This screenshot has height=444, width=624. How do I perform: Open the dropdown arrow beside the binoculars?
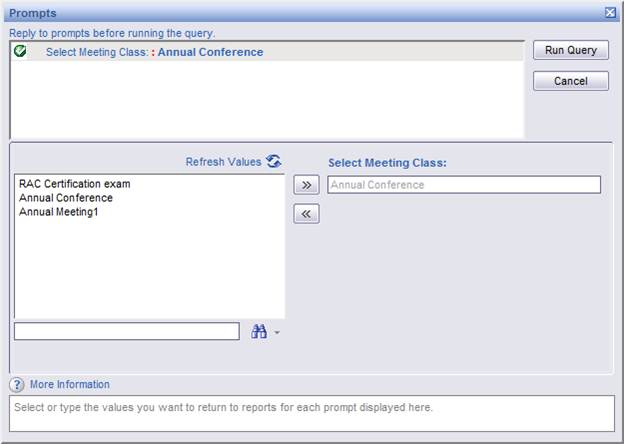277,333
